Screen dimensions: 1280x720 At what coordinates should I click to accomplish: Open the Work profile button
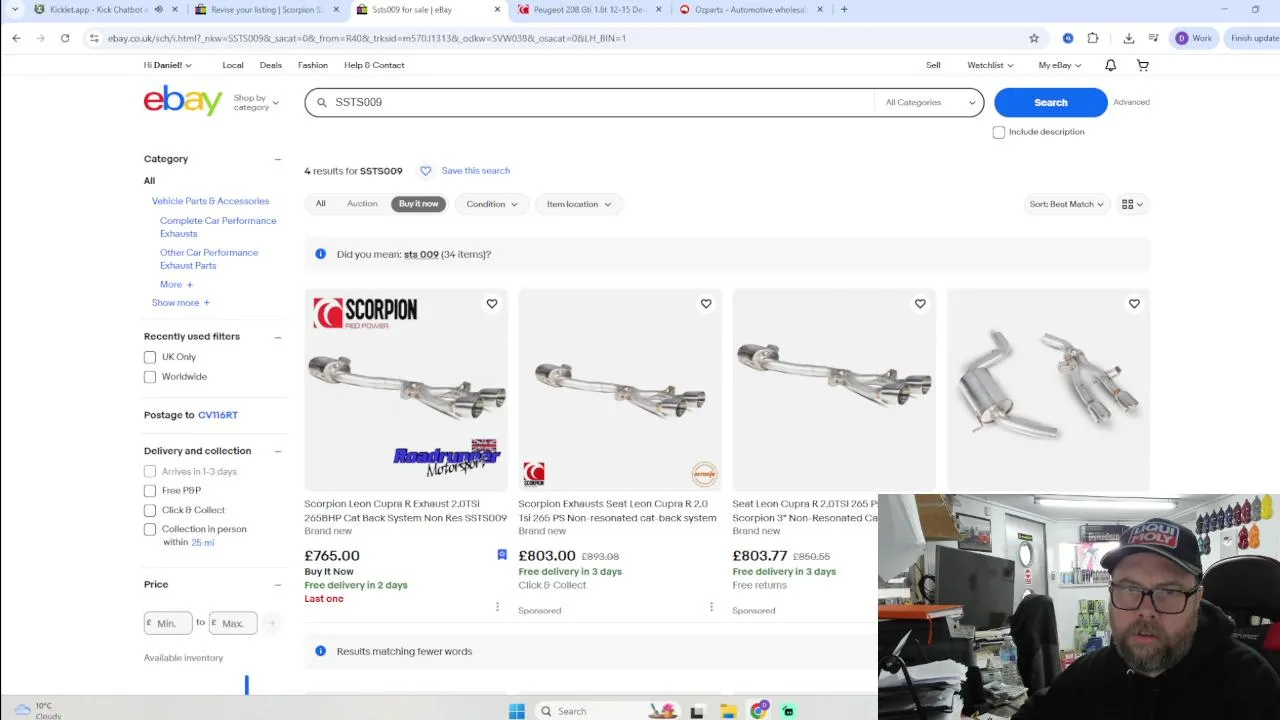click(1194, 38)
